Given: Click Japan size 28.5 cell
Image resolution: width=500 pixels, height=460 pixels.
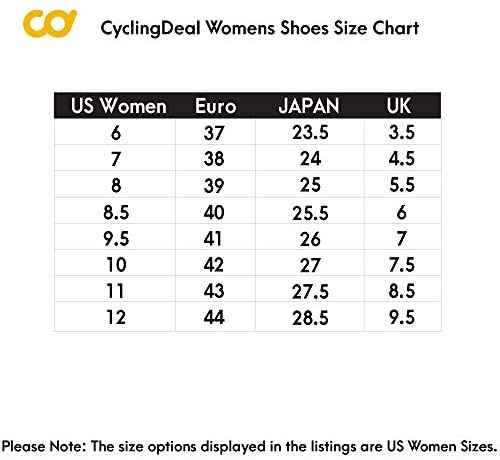Looking at the screenshot, I should point(310,317).
